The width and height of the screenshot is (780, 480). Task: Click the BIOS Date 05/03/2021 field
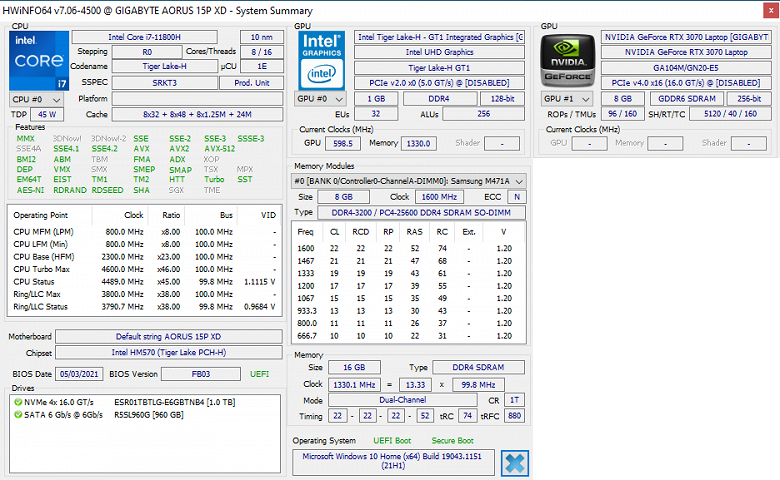pyautogui.click(x=80, y=374)
